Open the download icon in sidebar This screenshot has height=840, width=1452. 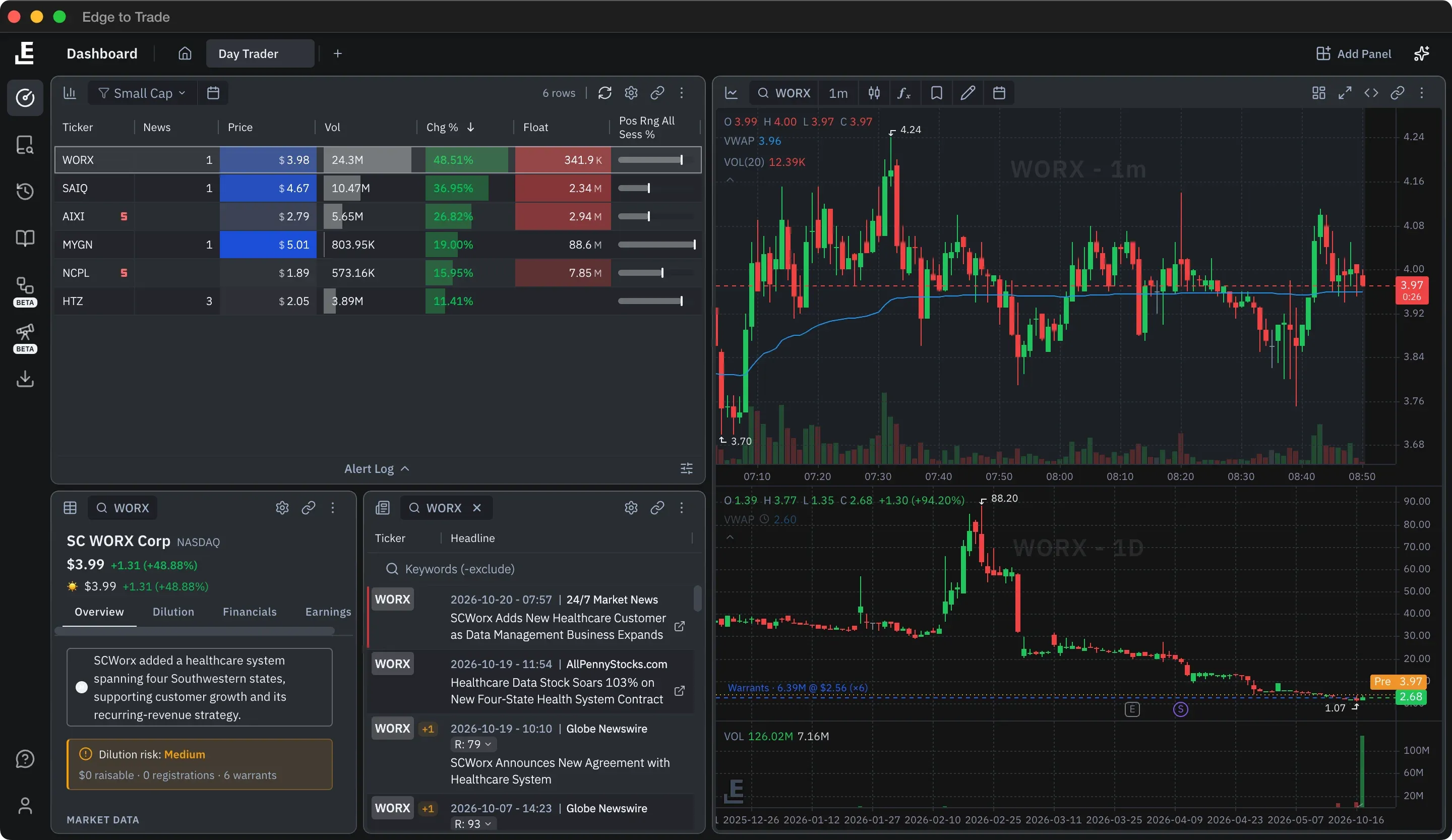25,379
